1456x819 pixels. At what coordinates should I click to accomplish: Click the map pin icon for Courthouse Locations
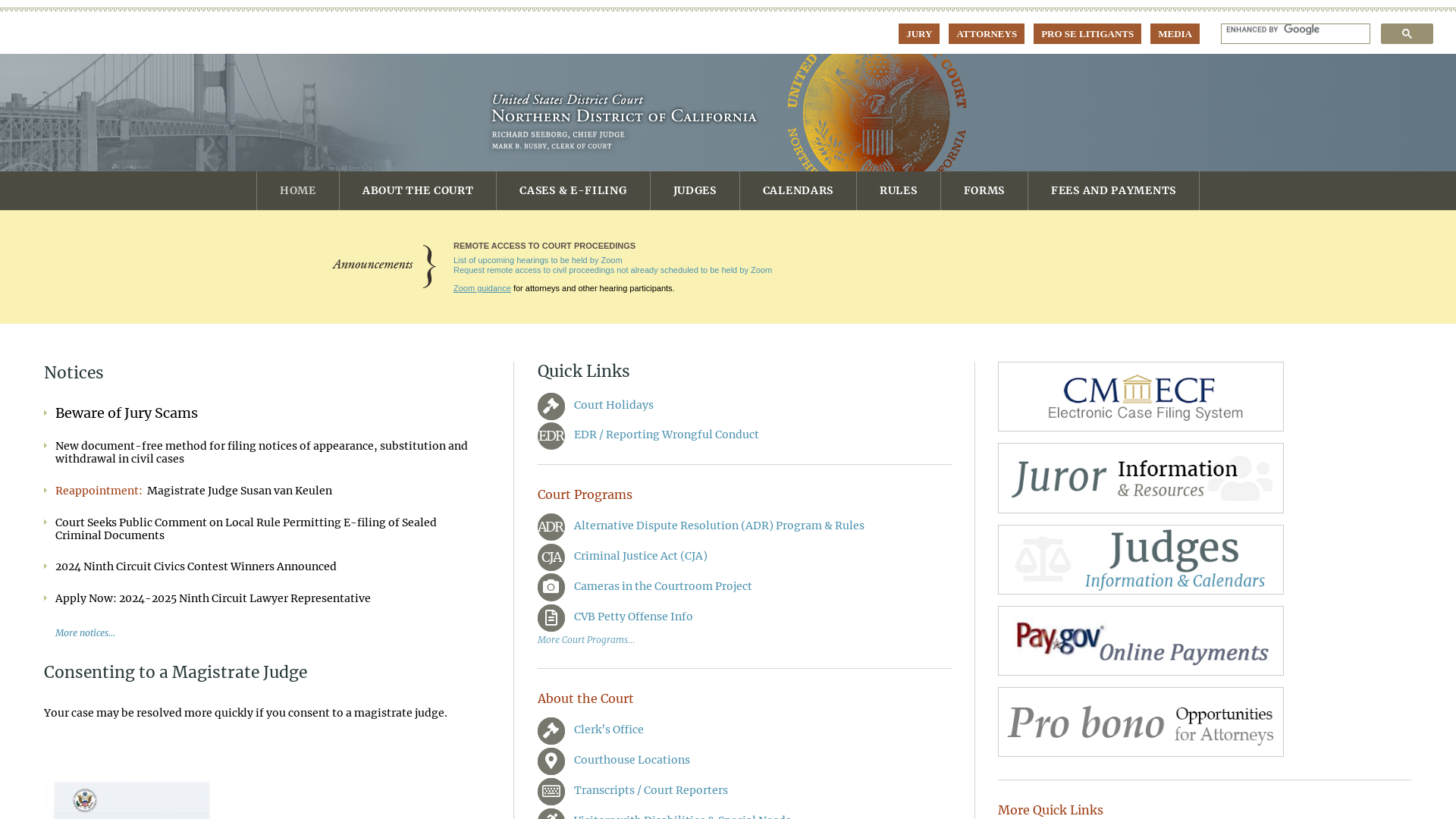click(x=551, y=761)
